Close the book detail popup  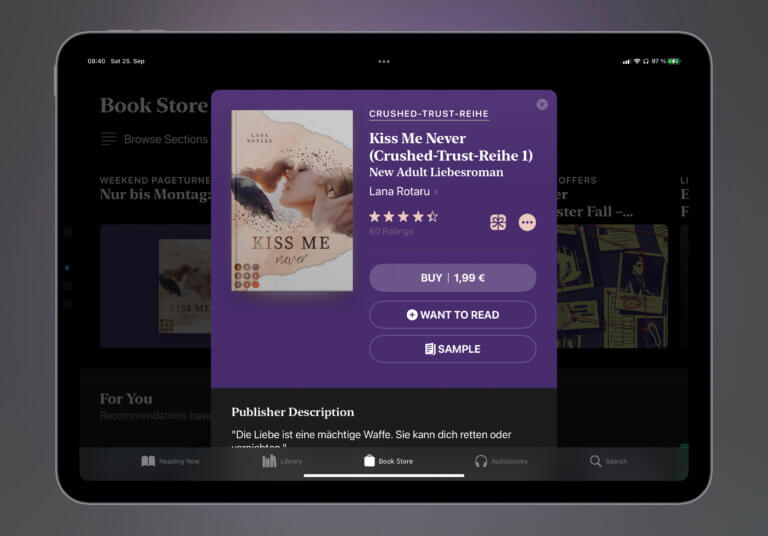click(x=542, y=104)
